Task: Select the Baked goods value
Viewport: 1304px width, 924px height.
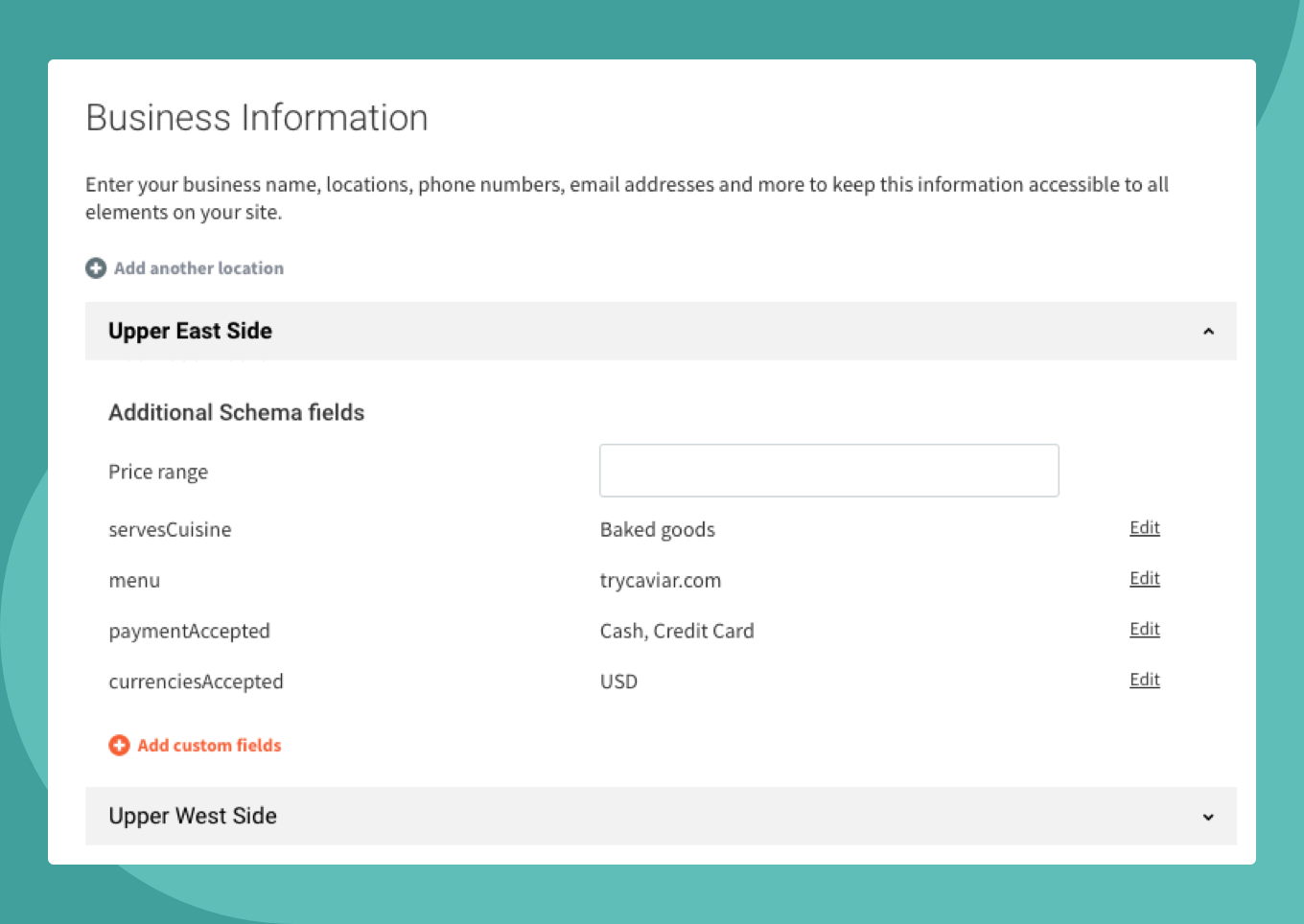Action: point(658,530)
